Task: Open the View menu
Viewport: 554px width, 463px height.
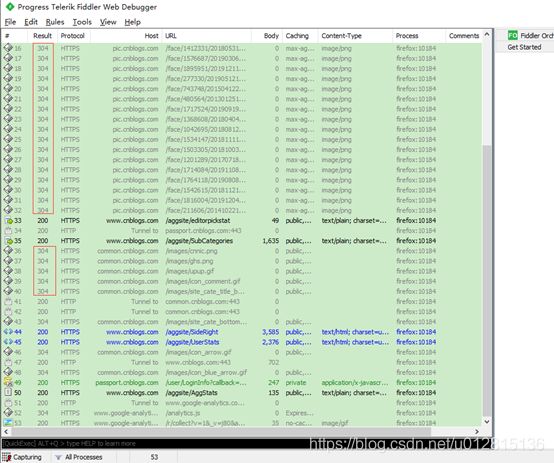Action: pos(108,22)
